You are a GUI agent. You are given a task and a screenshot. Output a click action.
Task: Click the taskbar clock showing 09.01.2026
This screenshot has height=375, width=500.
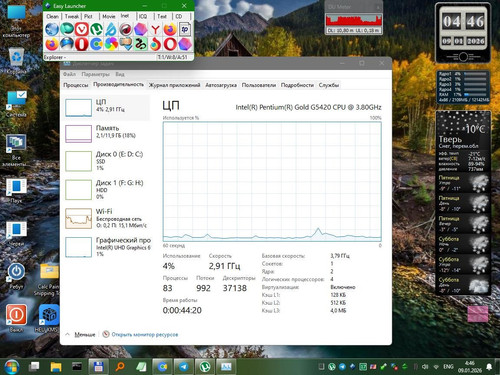click(x=470, y=367)
